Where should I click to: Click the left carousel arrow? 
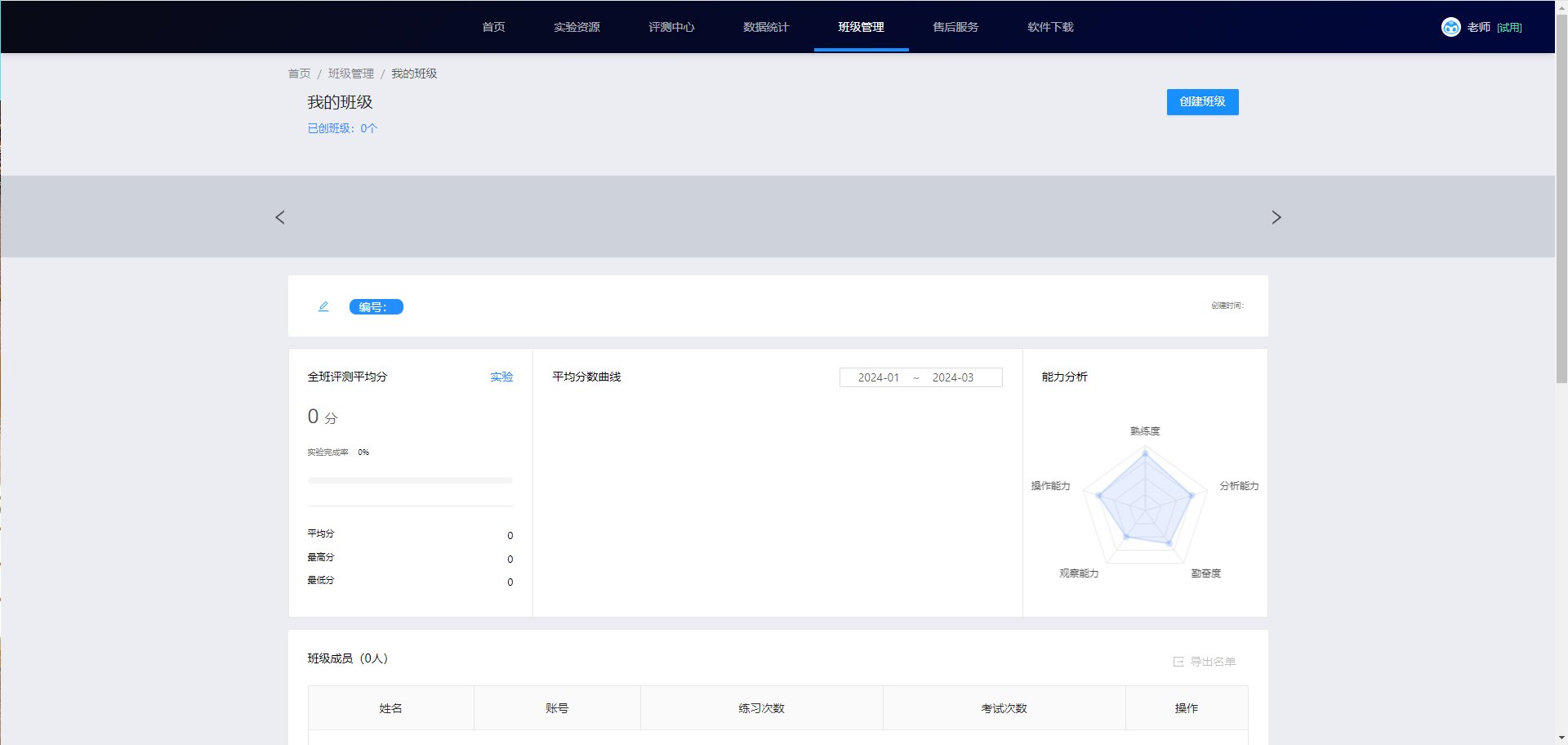280,217
